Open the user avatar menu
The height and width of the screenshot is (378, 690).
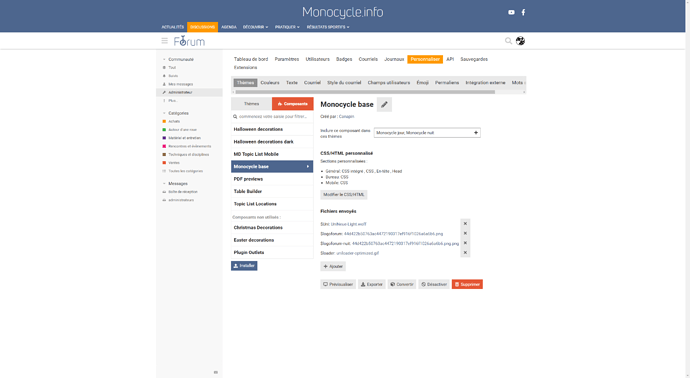(x=520, y=41)
